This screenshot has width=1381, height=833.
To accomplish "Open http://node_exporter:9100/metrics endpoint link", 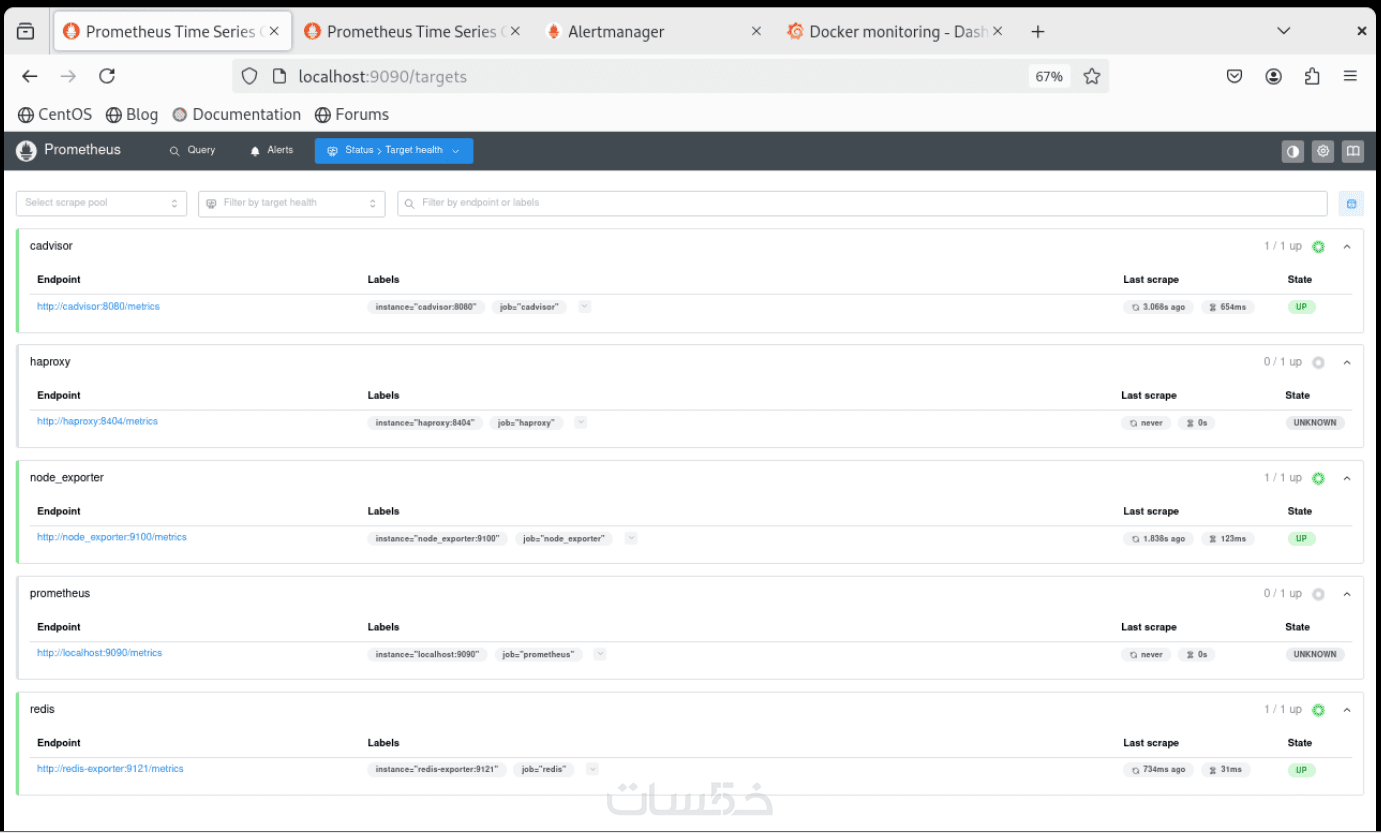I will [112, 538].
